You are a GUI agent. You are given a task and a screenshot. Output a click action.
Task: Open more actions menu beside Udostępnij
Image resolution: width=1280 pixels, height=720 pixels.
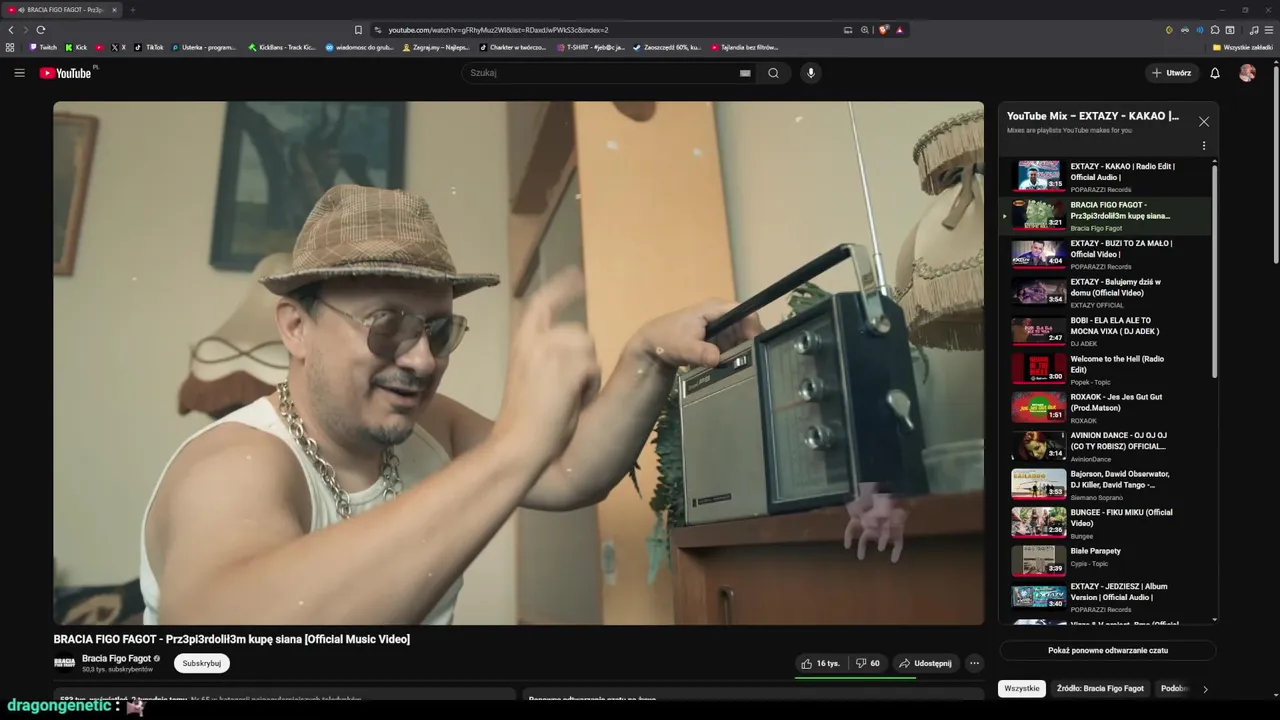click(974, 663)
